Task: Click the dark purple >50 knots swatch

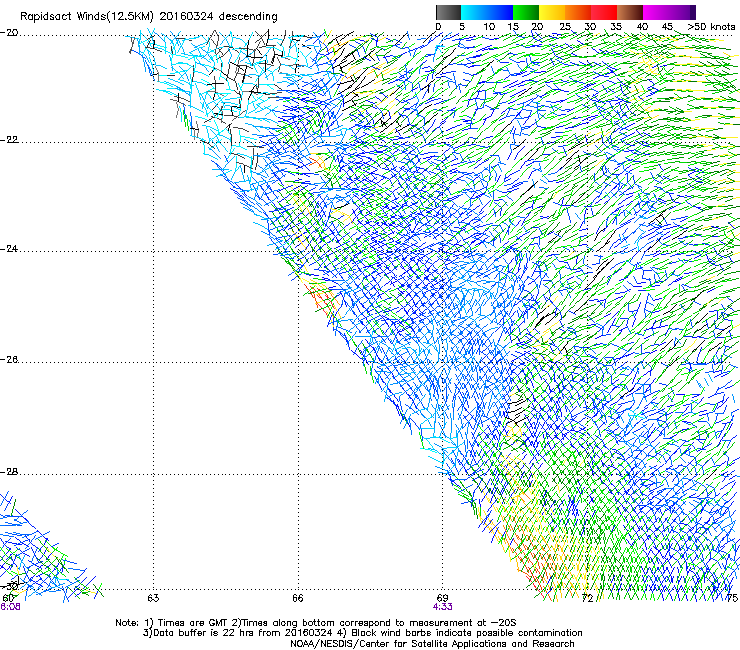Action: point(693,12)
